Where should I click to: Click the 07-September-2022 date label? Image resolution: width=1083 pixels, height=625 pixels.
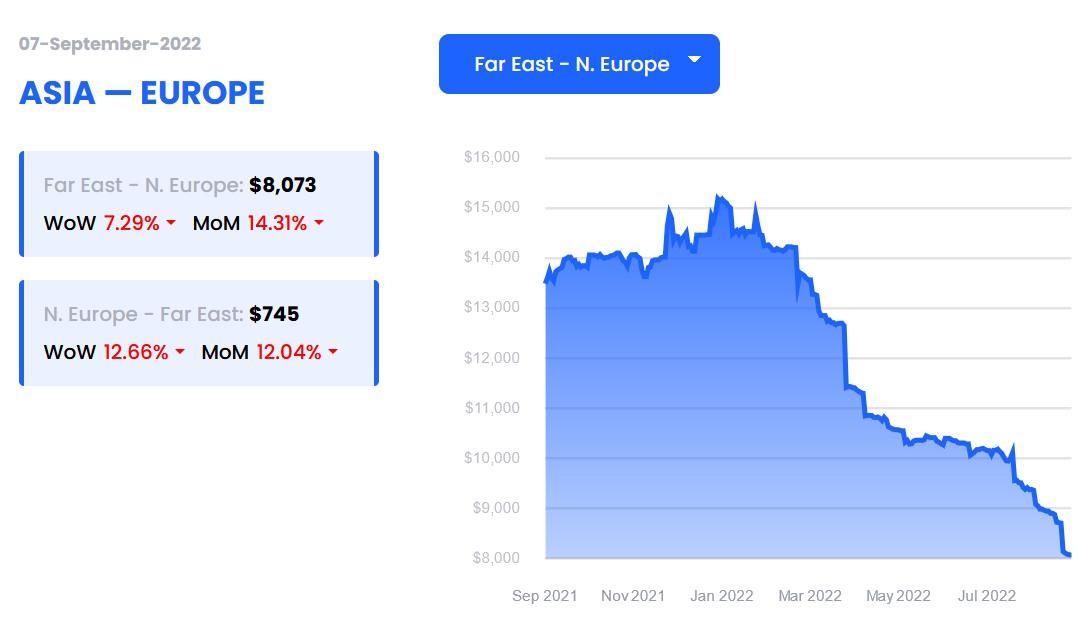coord(110,44)
